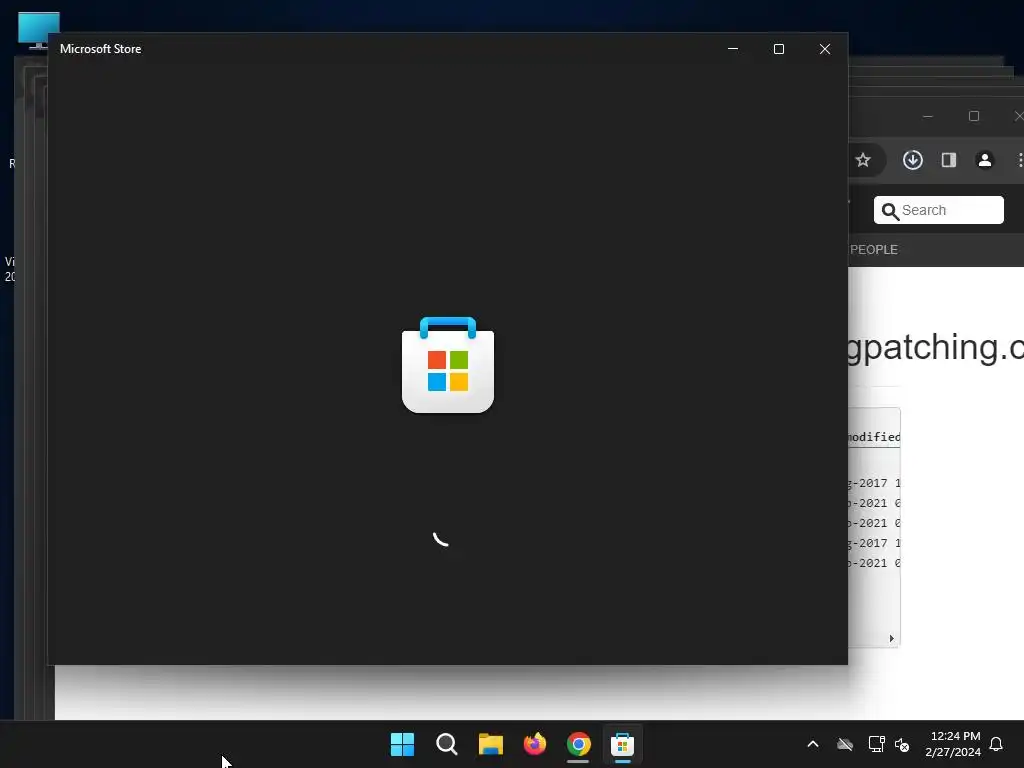Image resolution: width=1024 pixels, height=768 pixels.
Task: Open the notifications bell
Action: point(997,744)
